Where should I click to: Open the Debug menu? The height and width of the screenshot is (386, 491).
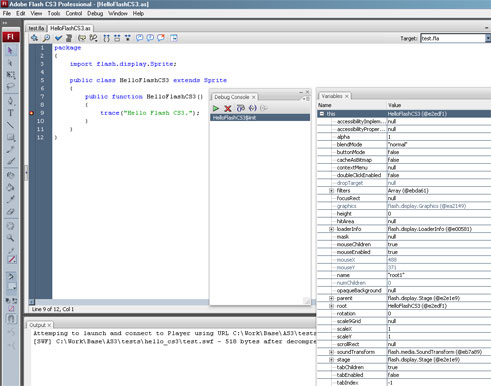coord(95,14)
